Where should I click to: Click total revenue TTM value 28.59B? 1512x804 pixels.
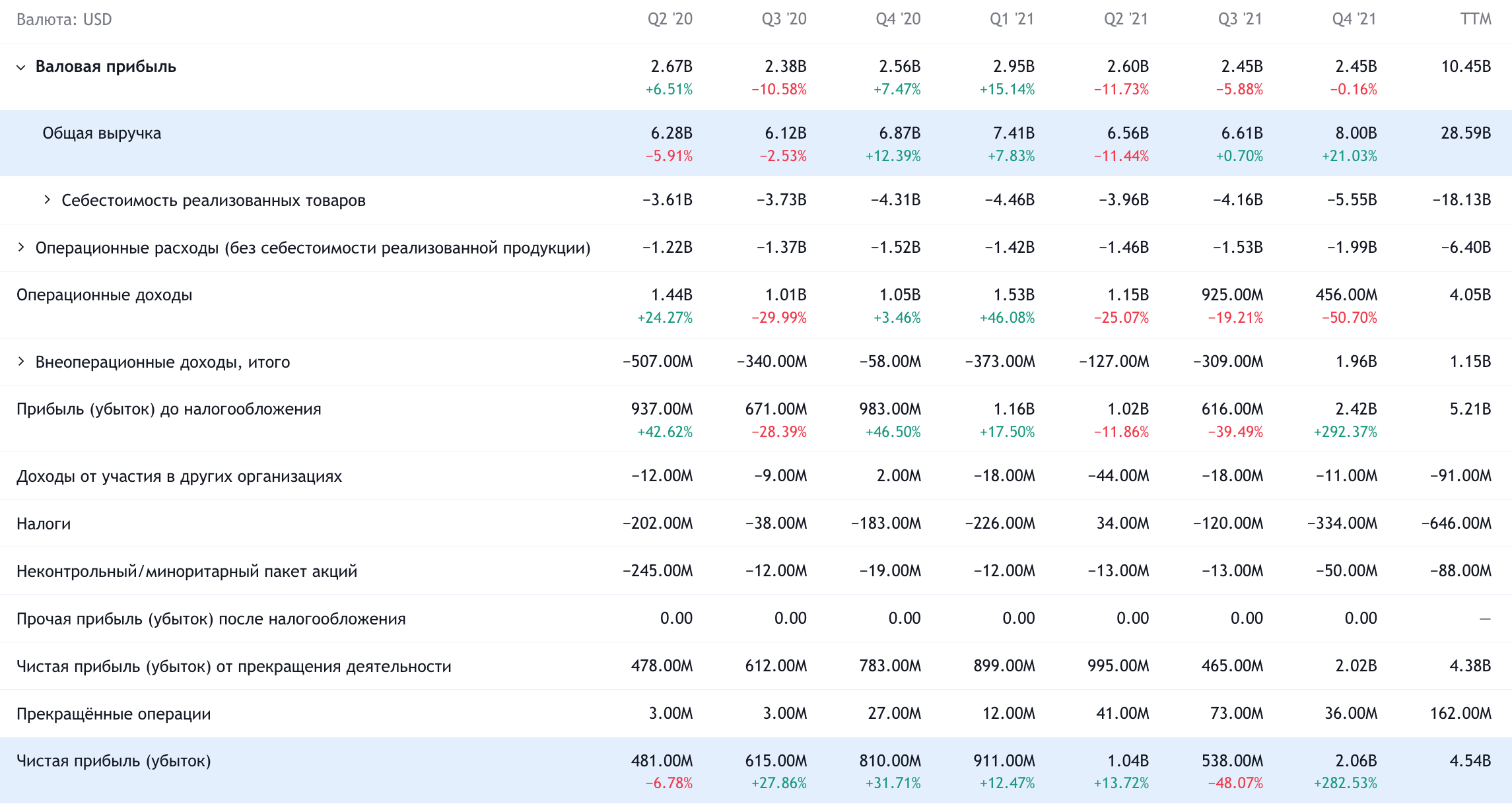[1466, 133]
